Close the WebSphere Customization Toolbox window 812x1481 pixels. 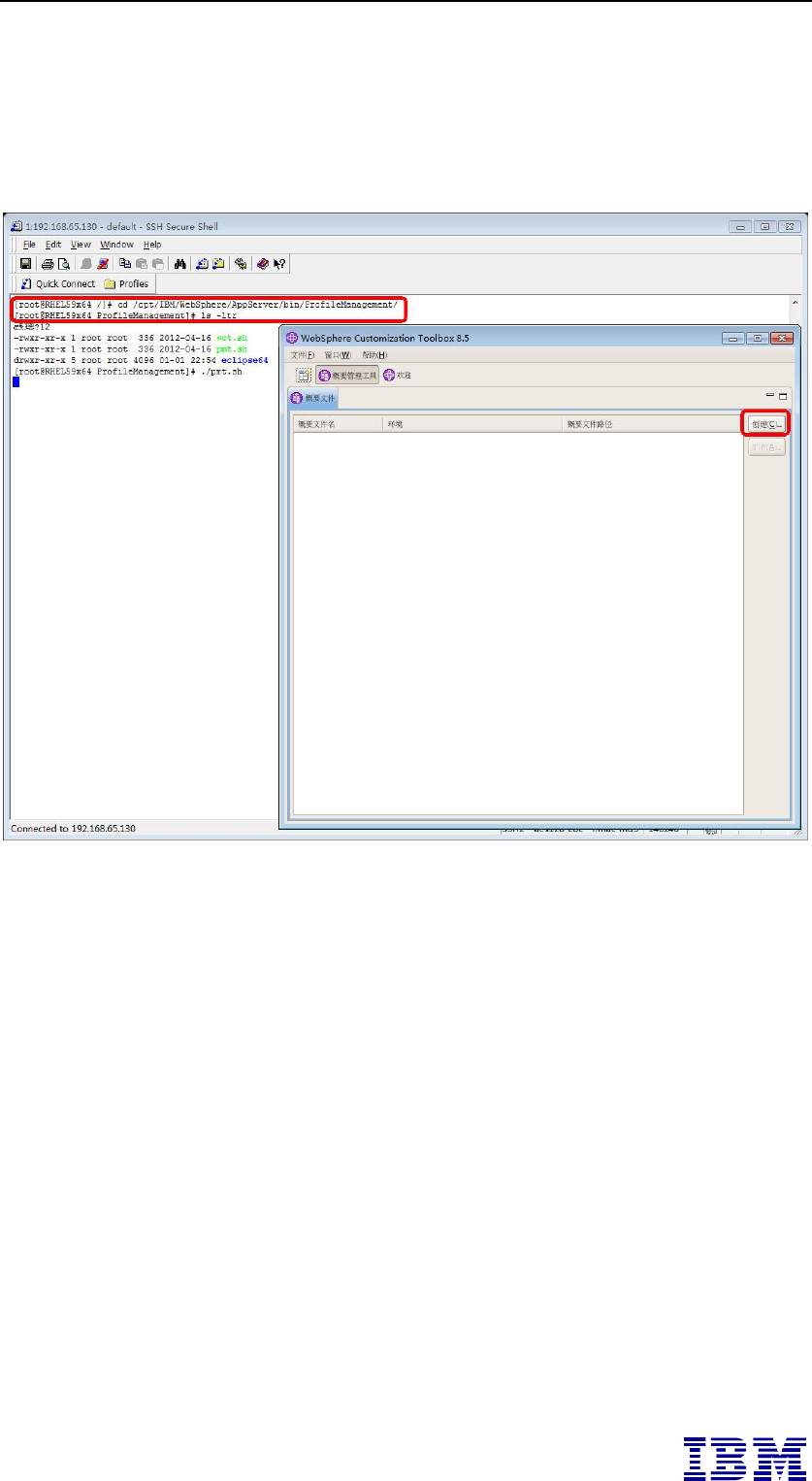[781, 338]
